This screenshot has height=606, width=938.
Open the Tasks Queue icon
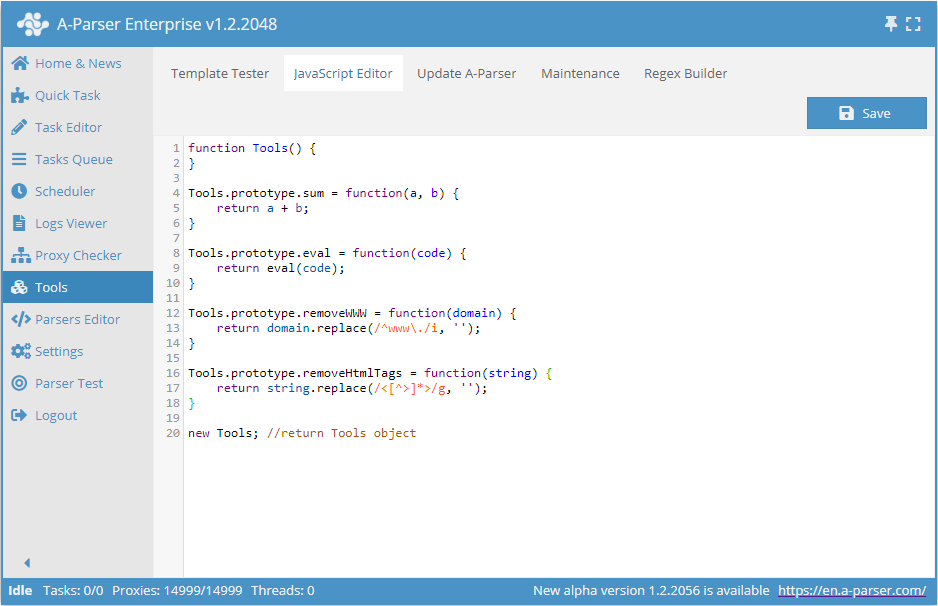point(20,159)
